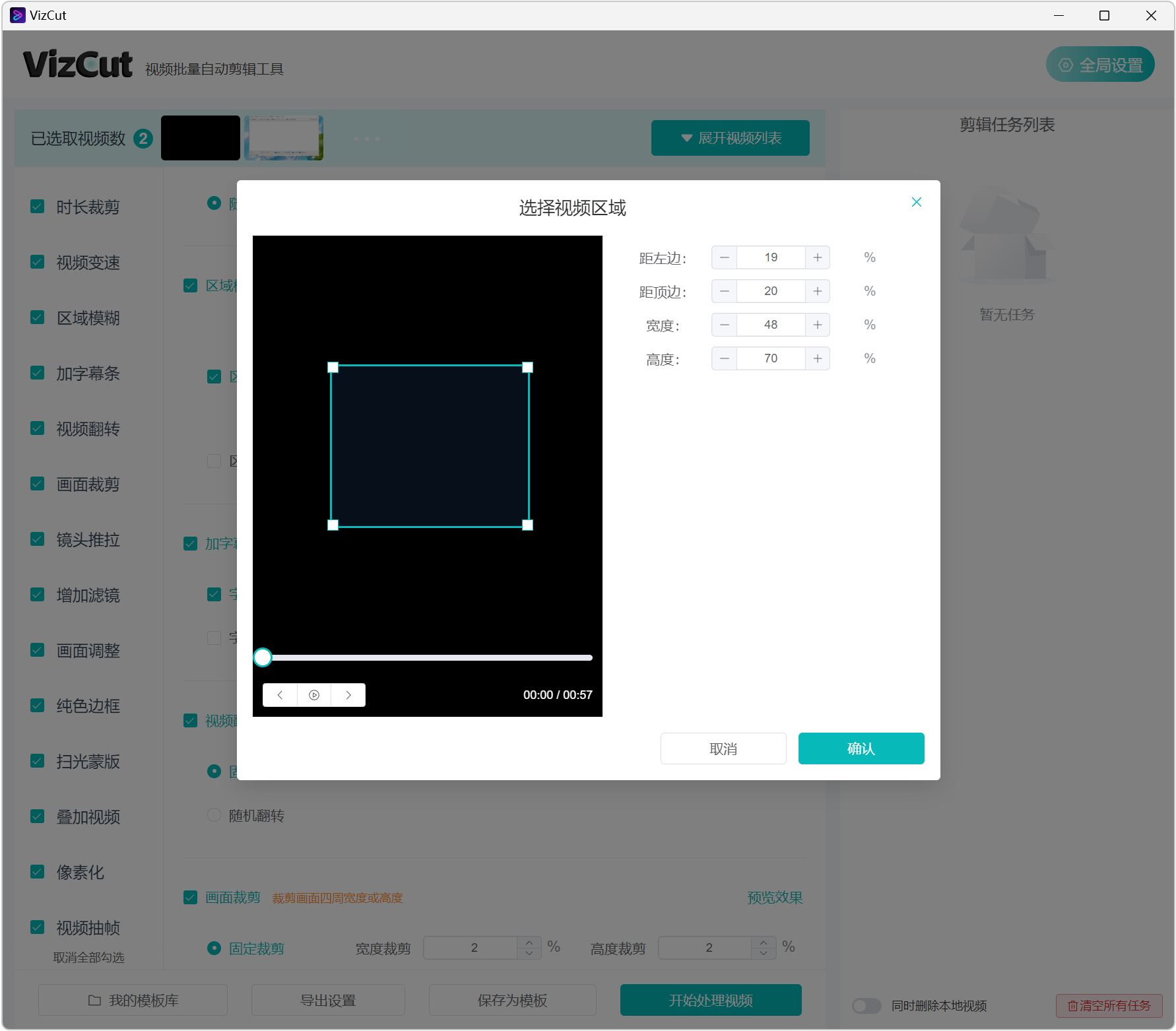Select the second video thumbnail
The width and height of the screenshot is (1176, 1031).
(284, 138)
